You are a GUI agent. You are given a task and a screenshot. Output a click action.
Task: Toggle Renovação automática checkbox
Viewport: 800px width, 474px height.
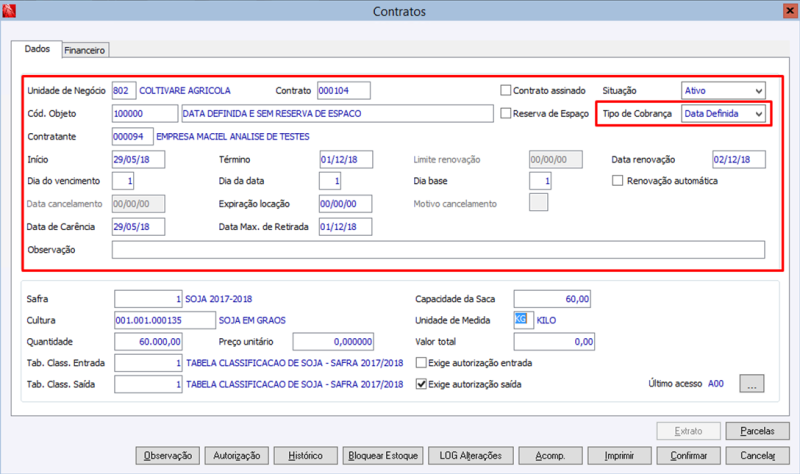click(617, 181)
